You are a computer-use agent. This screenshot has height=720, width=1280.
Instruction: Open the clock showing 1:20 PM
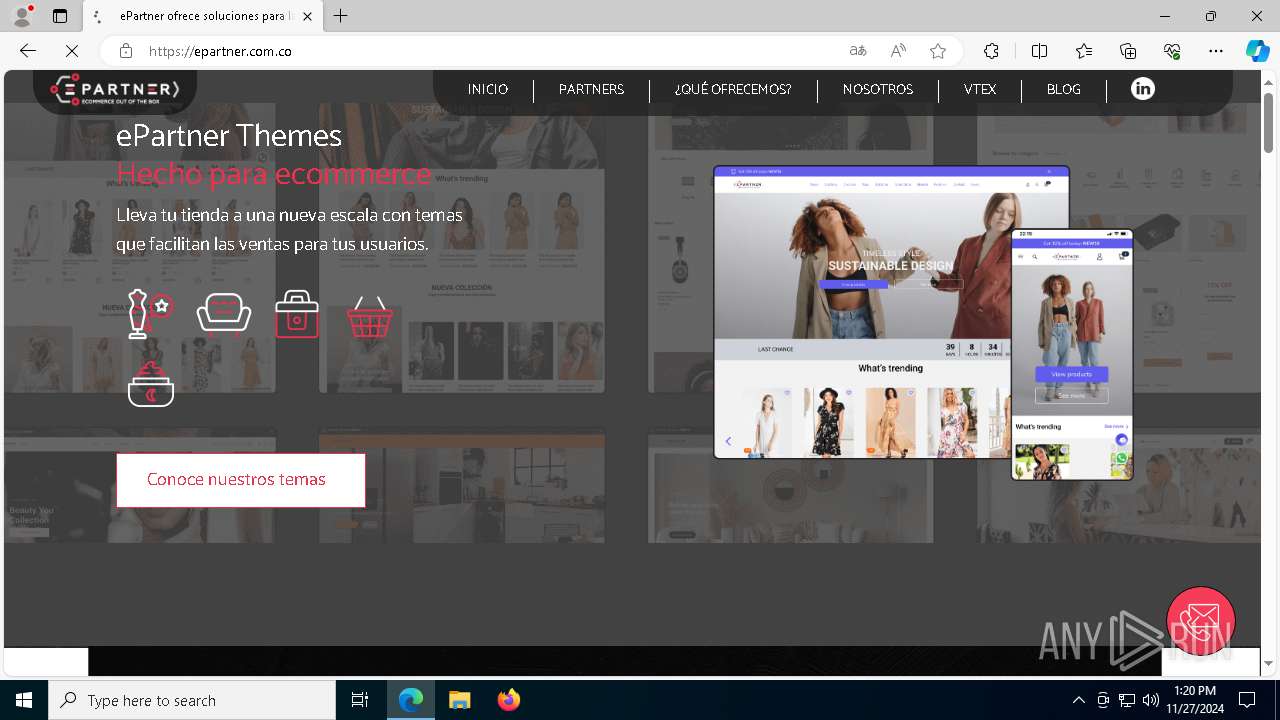tap(1195, 700)
